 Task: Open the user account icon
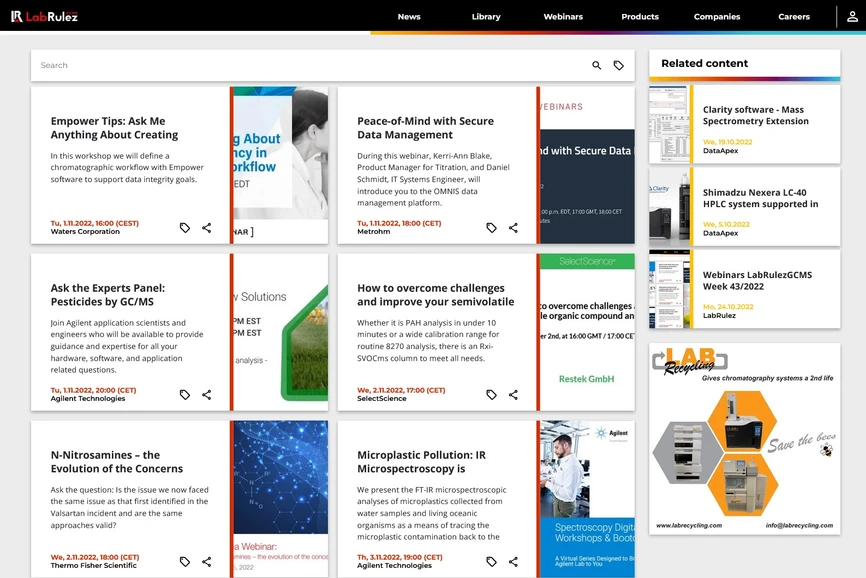point(852,17)
